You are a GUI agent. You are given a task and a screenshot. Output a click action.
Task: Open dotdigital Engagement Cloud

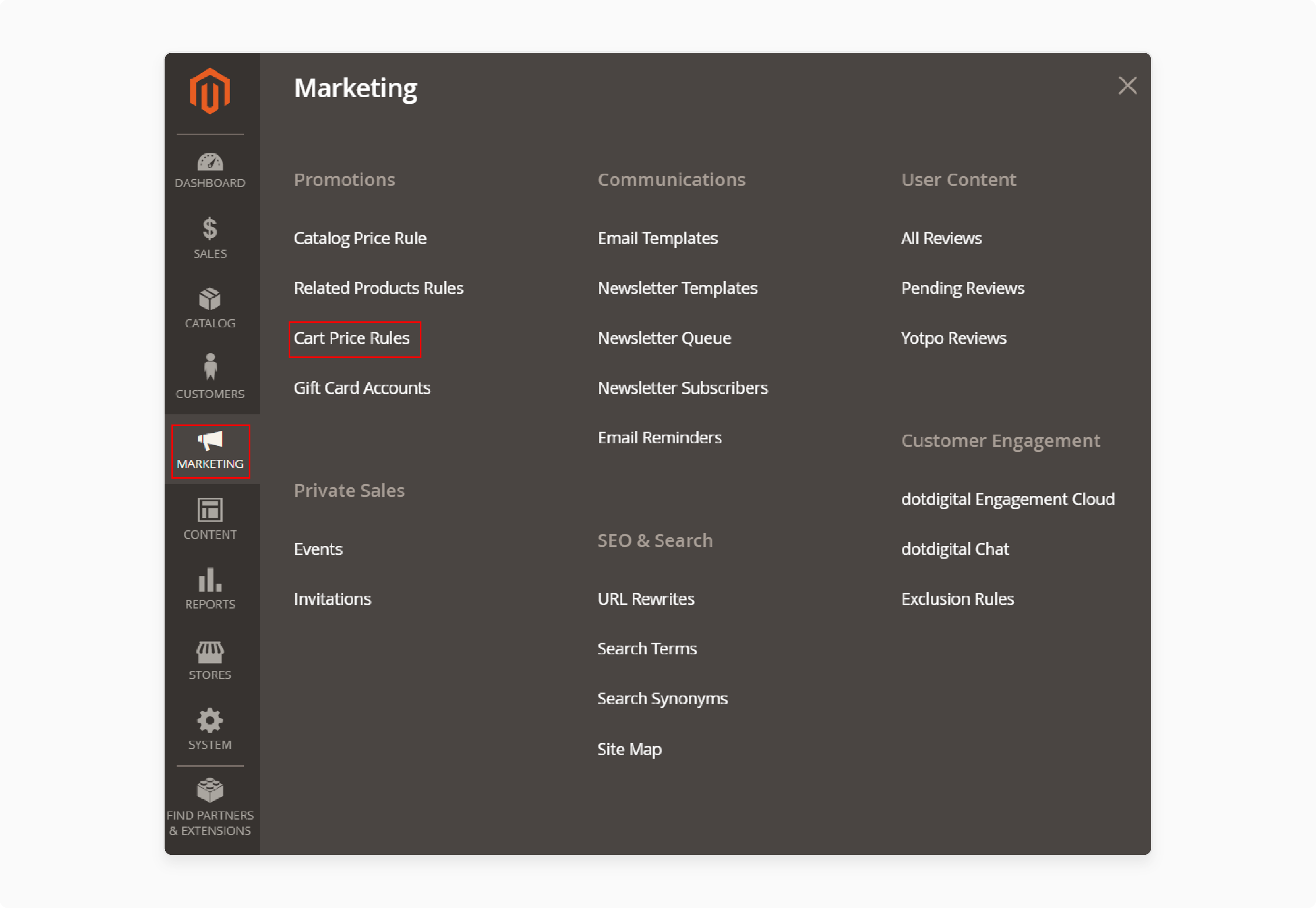(x=1008, y=500)
